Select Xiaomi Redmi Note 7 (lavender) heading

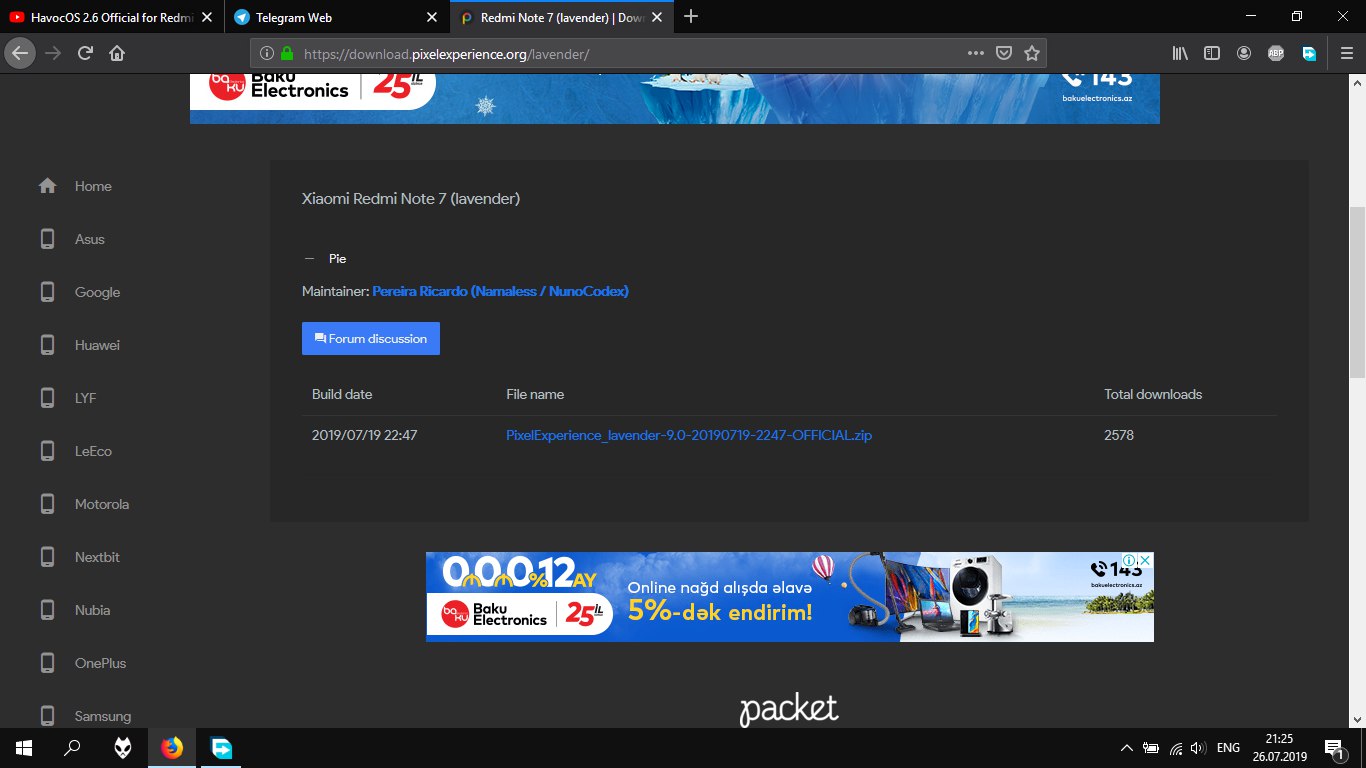[411, 198]
